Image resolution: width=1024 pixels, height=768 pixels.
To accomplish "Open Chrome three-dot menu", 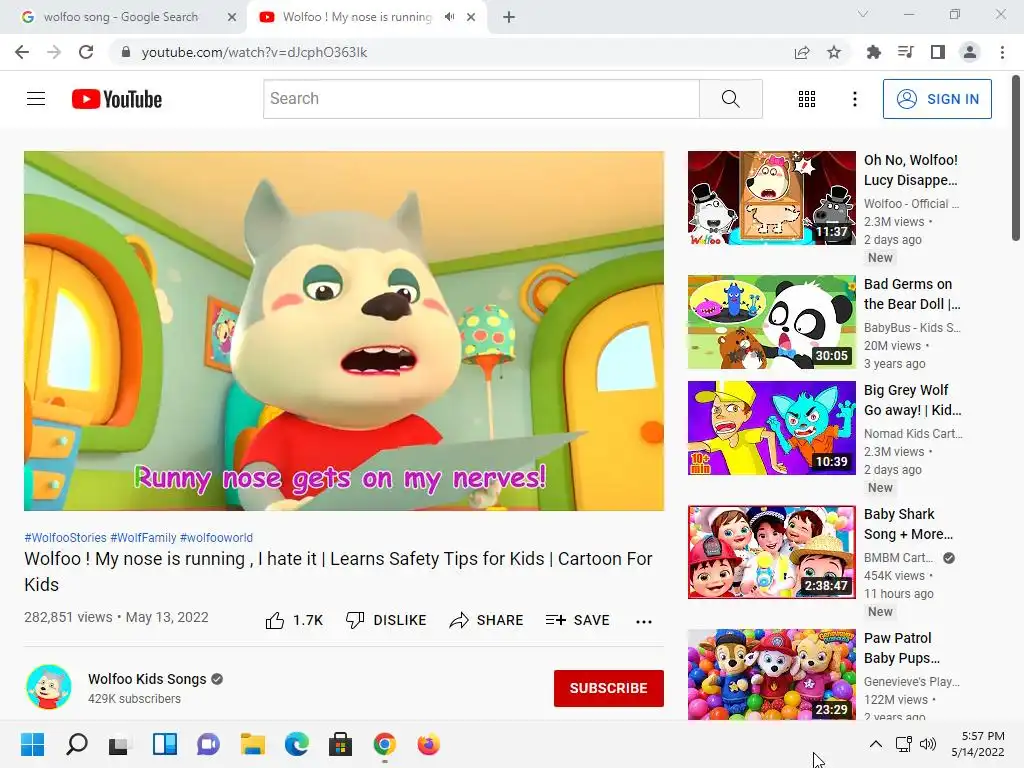I will (x=1002, y=52).
